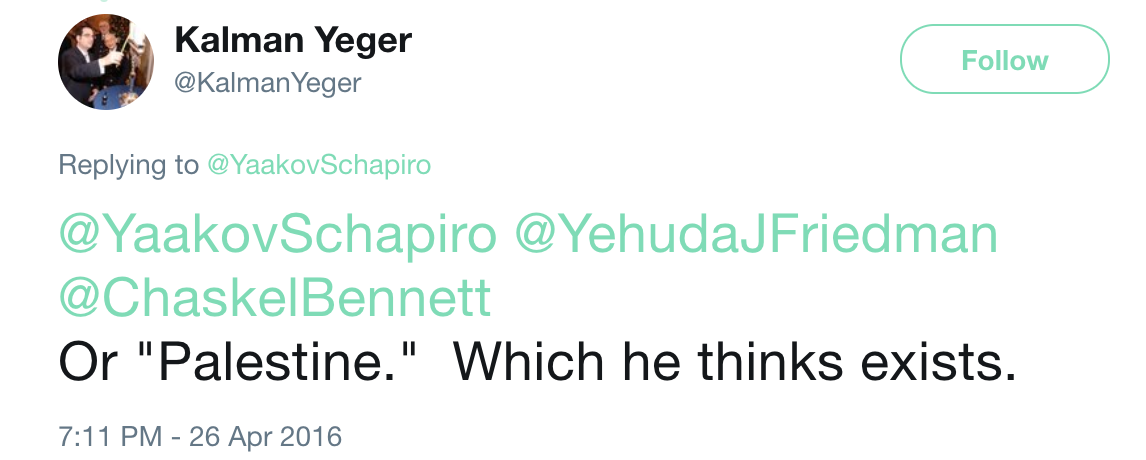This screenshot has width=1146, height=460.
Task: Click the 7:11 PM - 26 Apr 2016 timestamp
Action: [x=200, y=437]
